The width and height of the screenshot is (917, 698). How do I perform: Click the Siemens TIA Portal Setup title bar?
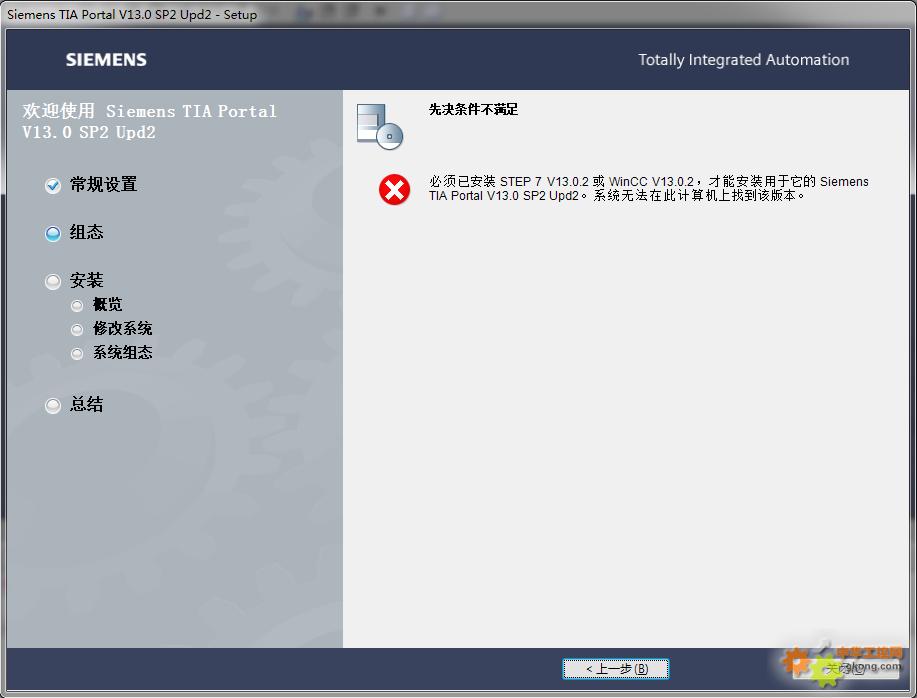458,14
